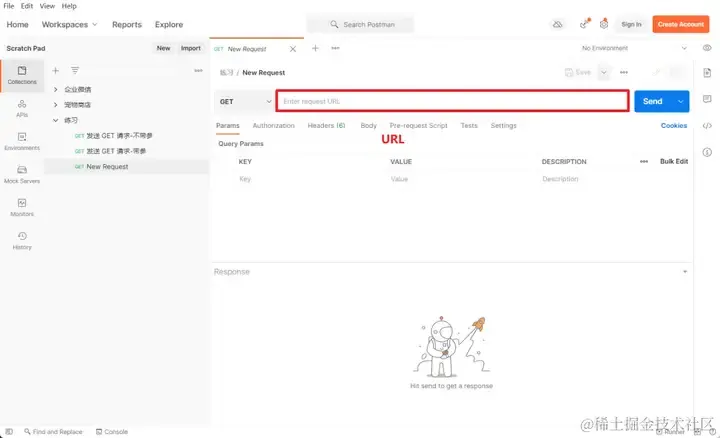Open the tab bar three-dot options
The image size is (720, 438).
click(336, 48)
